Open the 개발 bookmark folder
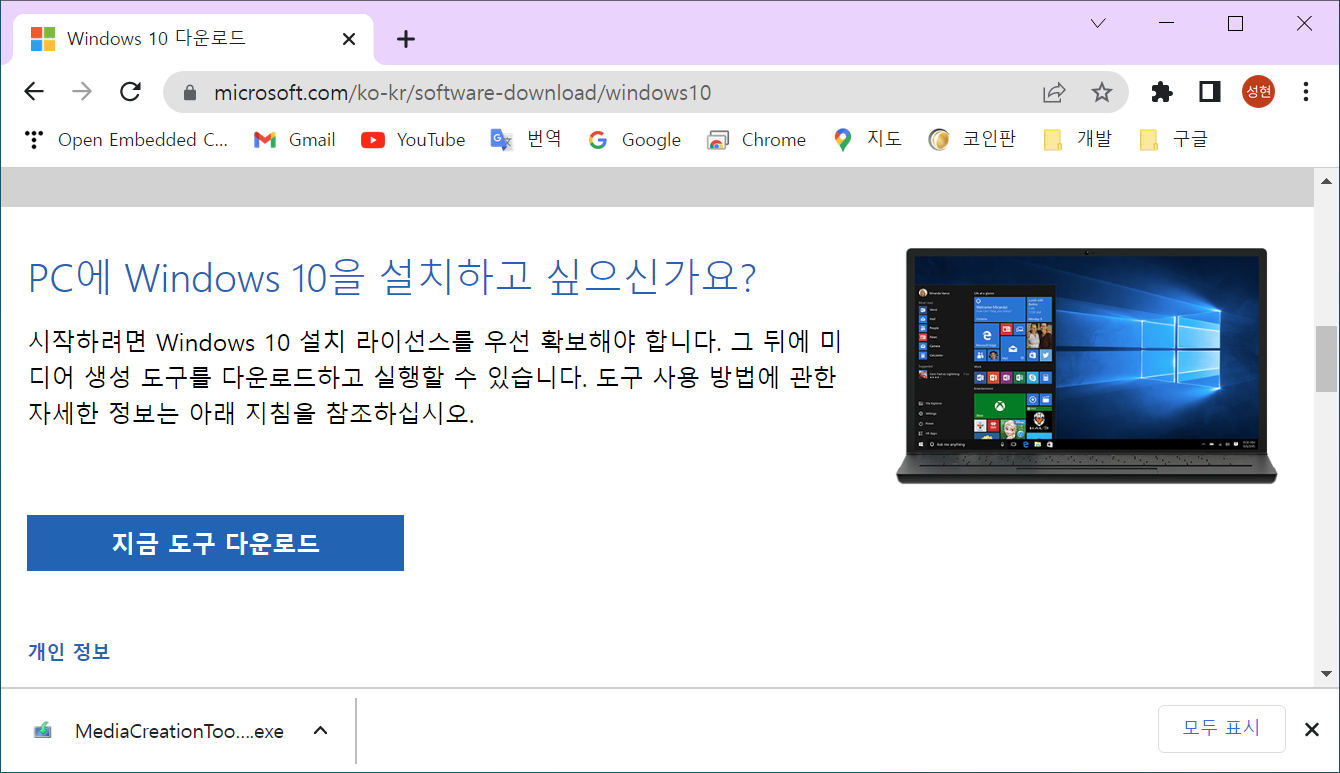1340x773 pixels. tap(1077, 140)
